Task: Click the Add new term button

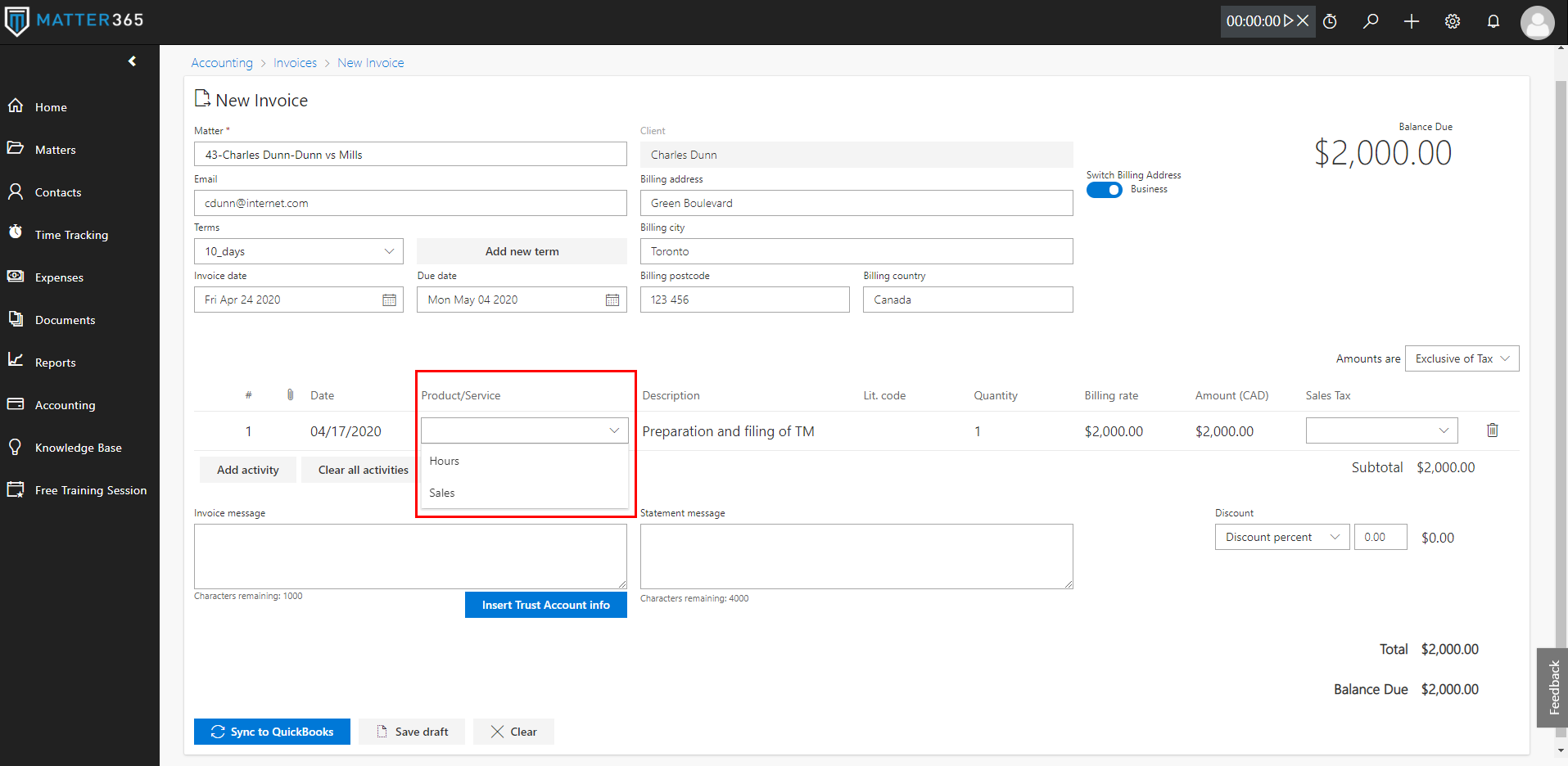Action: [522, 251]
